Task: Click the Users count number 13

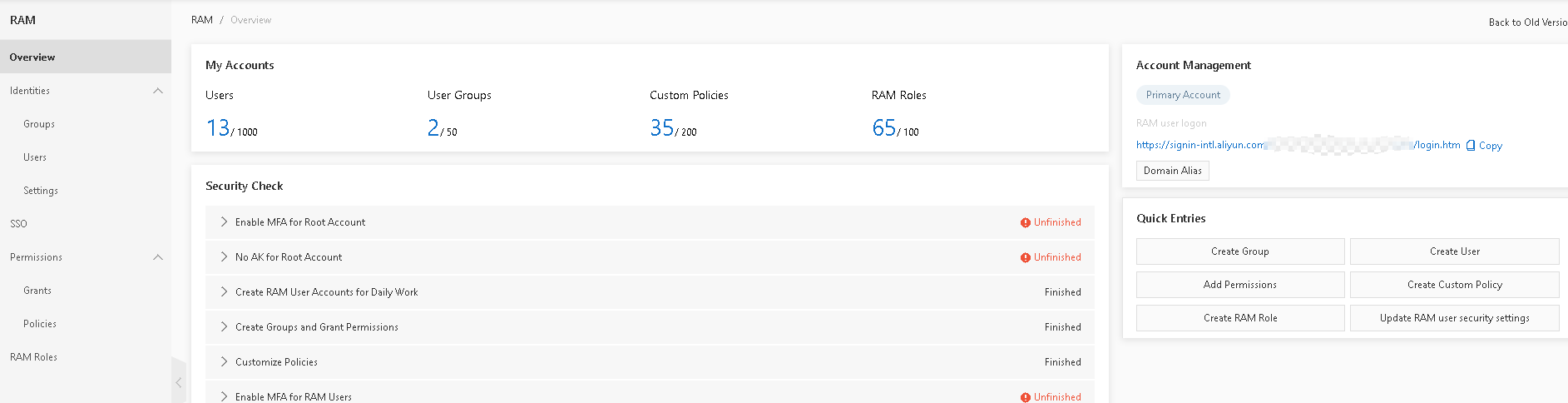Action: 218,127
